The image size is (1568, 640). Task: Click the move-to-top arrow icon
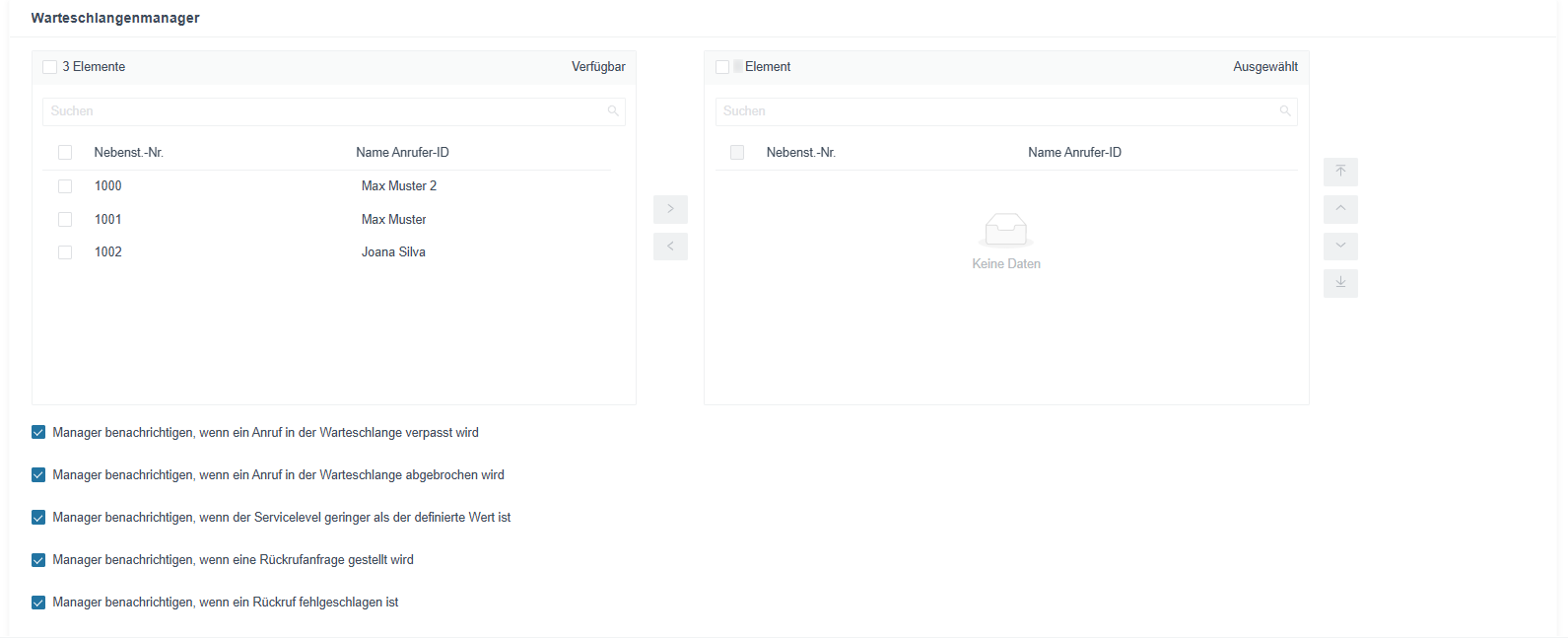(x=1340, y=172)
